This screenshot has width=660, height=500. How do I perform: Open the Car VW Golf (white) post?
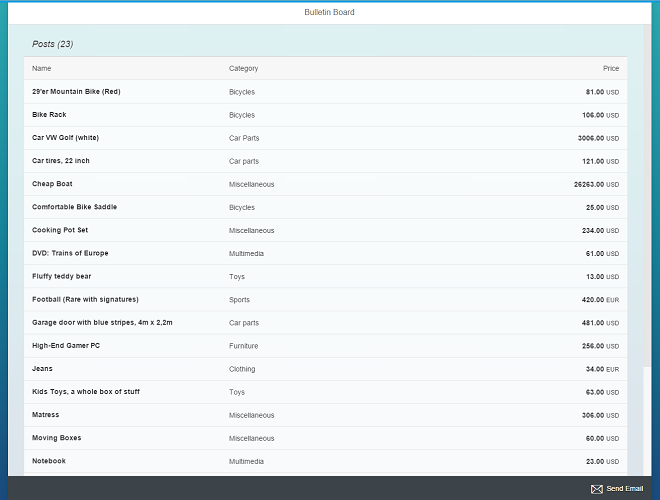(x=65, y=138)
